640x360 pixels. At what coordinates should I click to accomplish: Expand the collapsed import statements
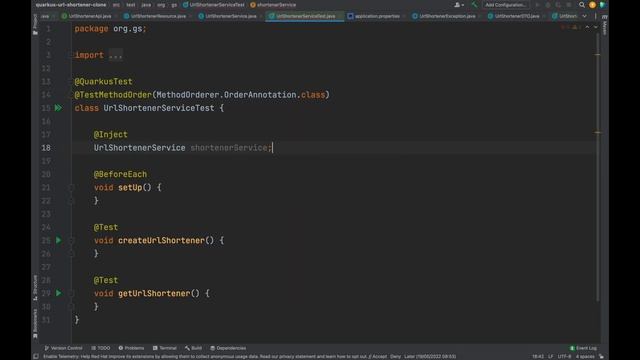(116, 55)
